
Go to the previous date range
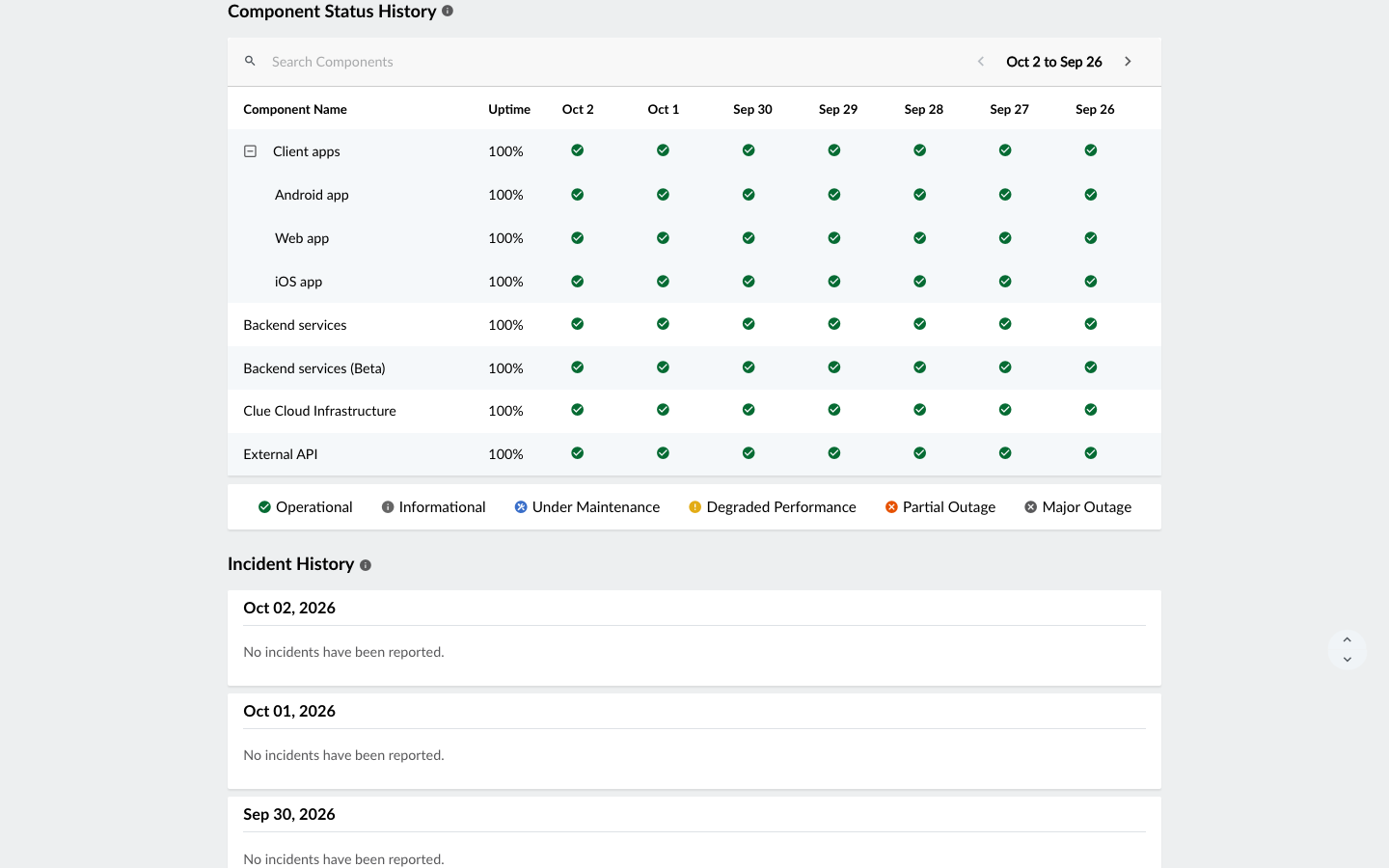[981, 62]
